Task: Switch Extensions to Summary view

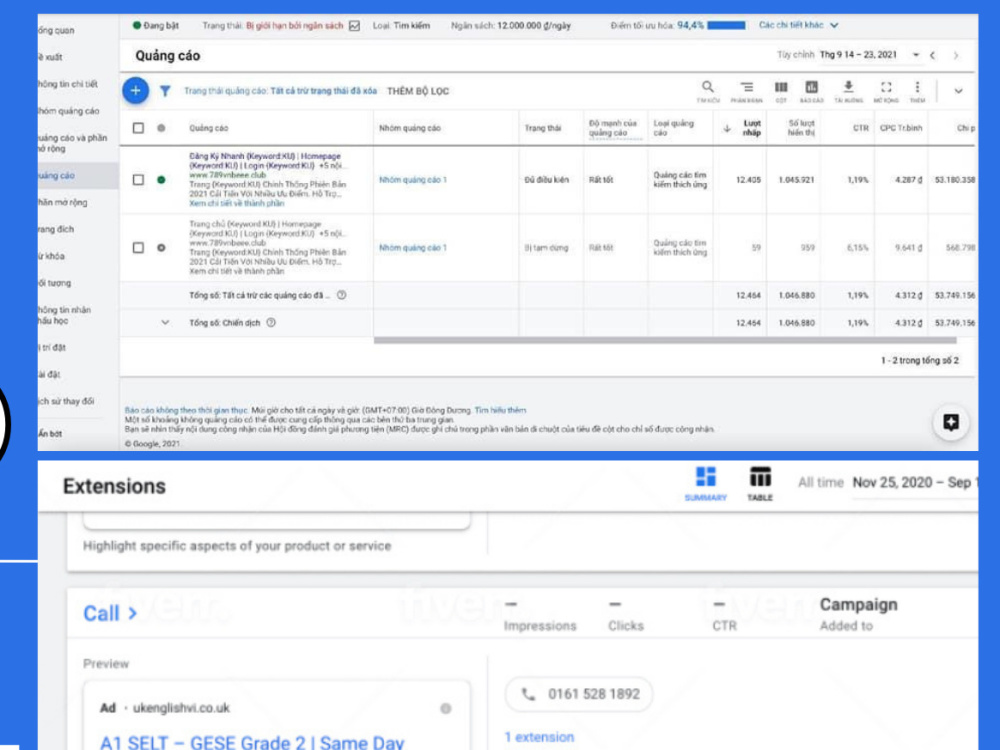Action: tap(705, 484)
